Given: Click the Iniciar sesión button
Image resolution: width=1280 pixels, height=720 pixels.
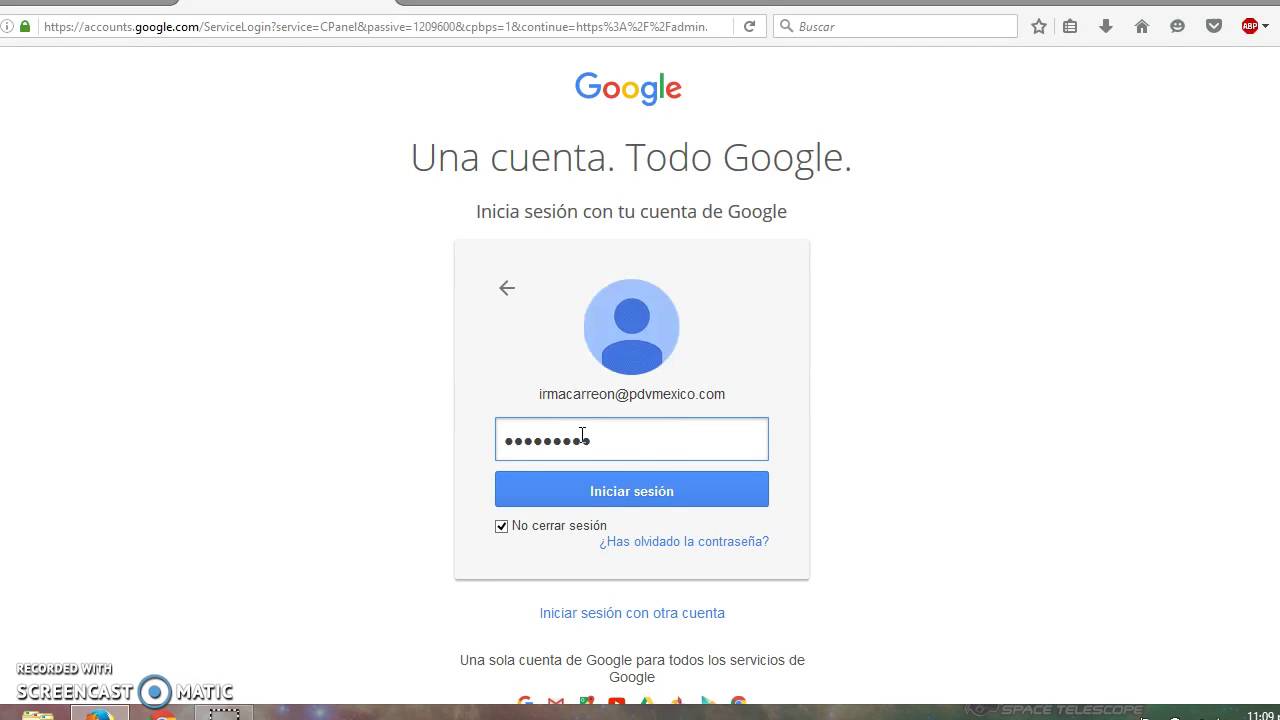Looking at the screenshot, I should 632,490.
